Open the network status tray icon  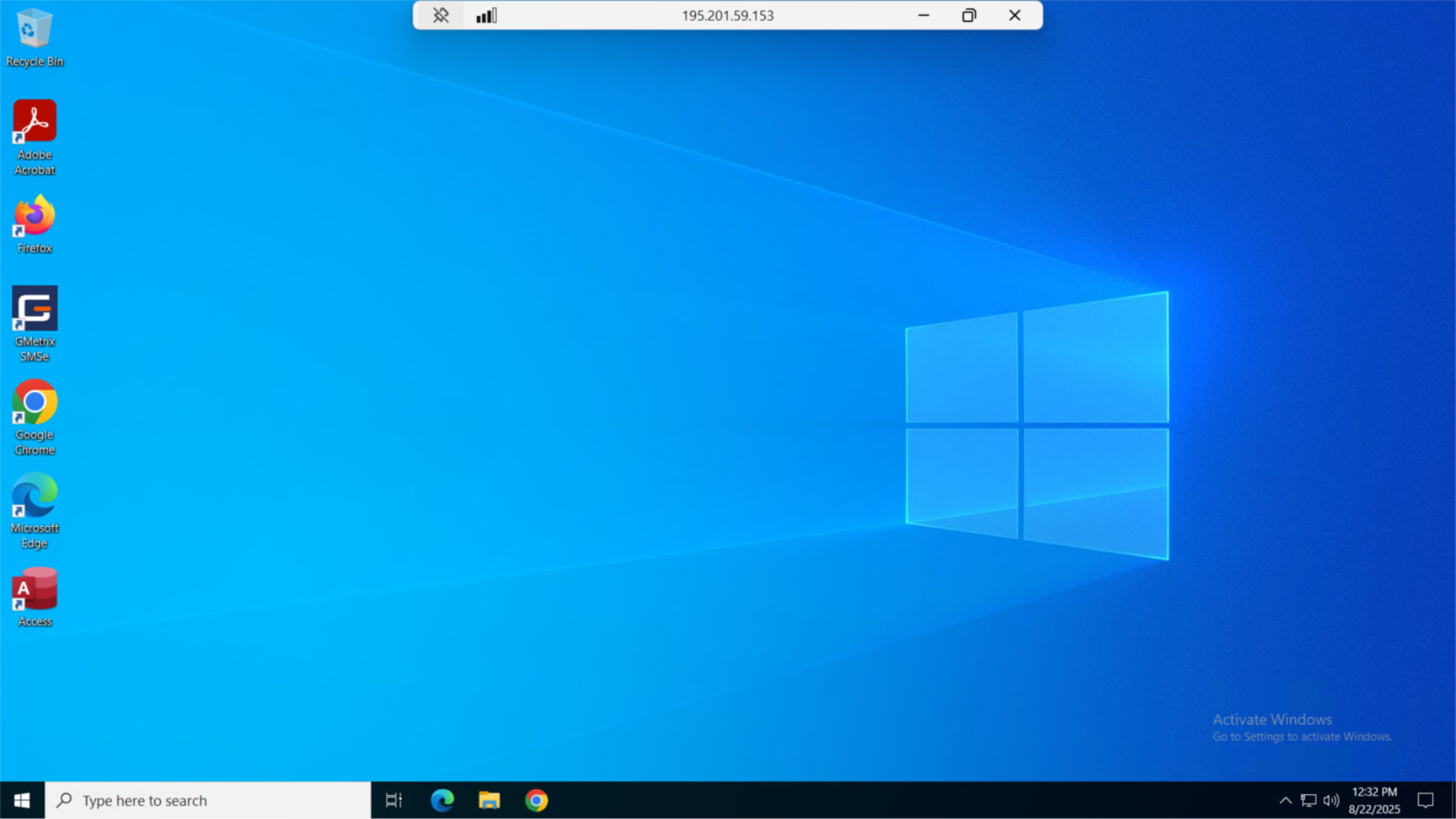(1308, 800)
